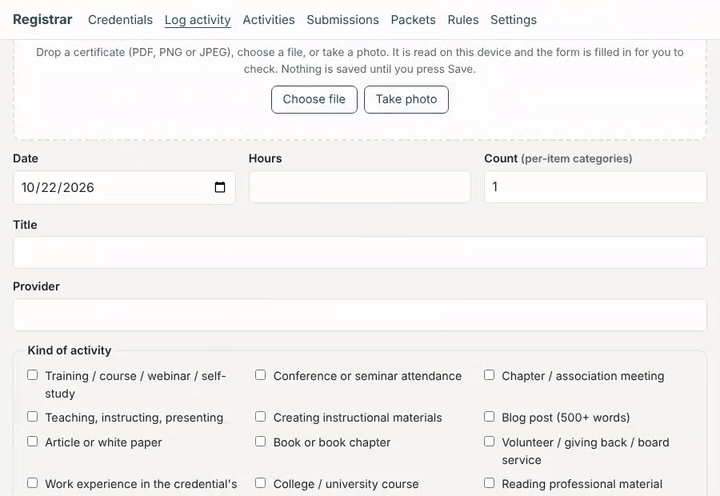Enable Volunteer / giving back / board service
This screenshot has width=720, height=496.
(489, 441)
